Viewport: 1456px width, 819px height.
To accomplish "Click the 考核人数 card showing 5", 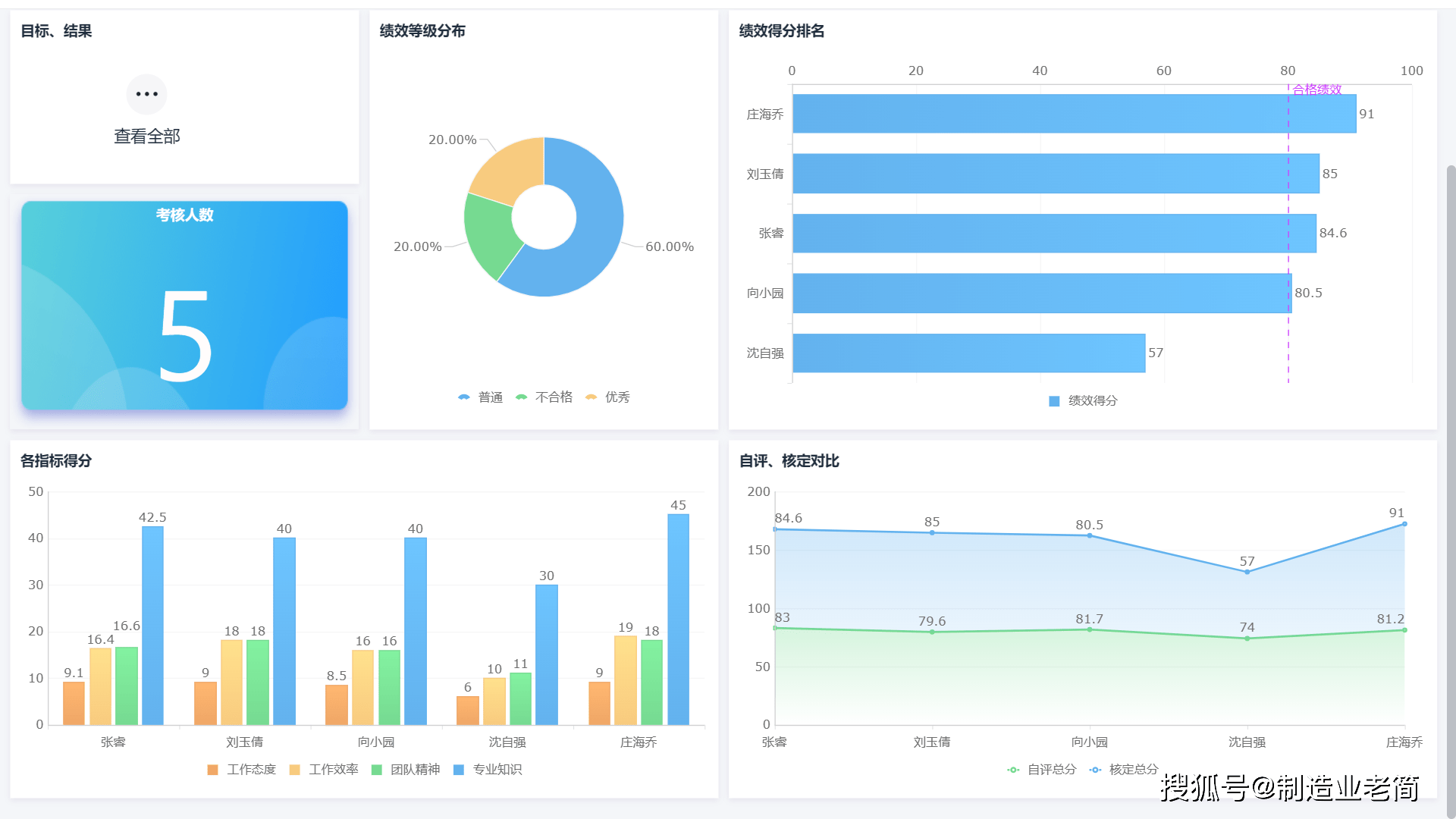I will [184, 306].
